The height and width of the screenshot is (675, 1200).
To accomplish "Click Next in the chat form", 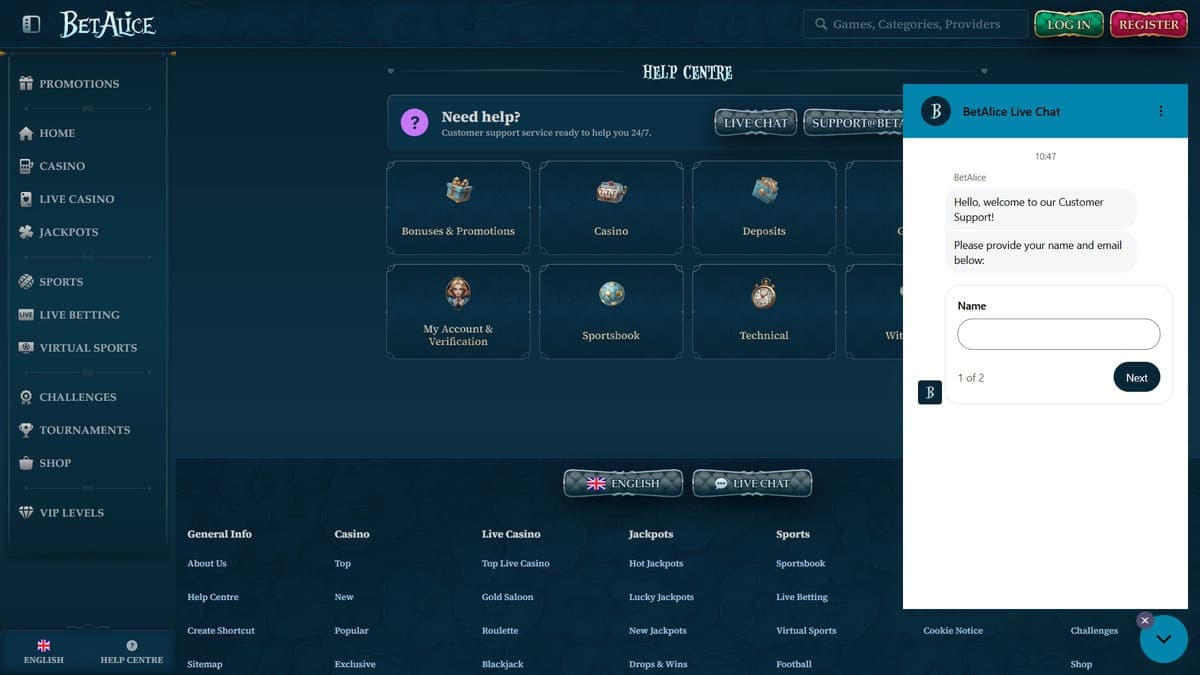I will 1136,377.
